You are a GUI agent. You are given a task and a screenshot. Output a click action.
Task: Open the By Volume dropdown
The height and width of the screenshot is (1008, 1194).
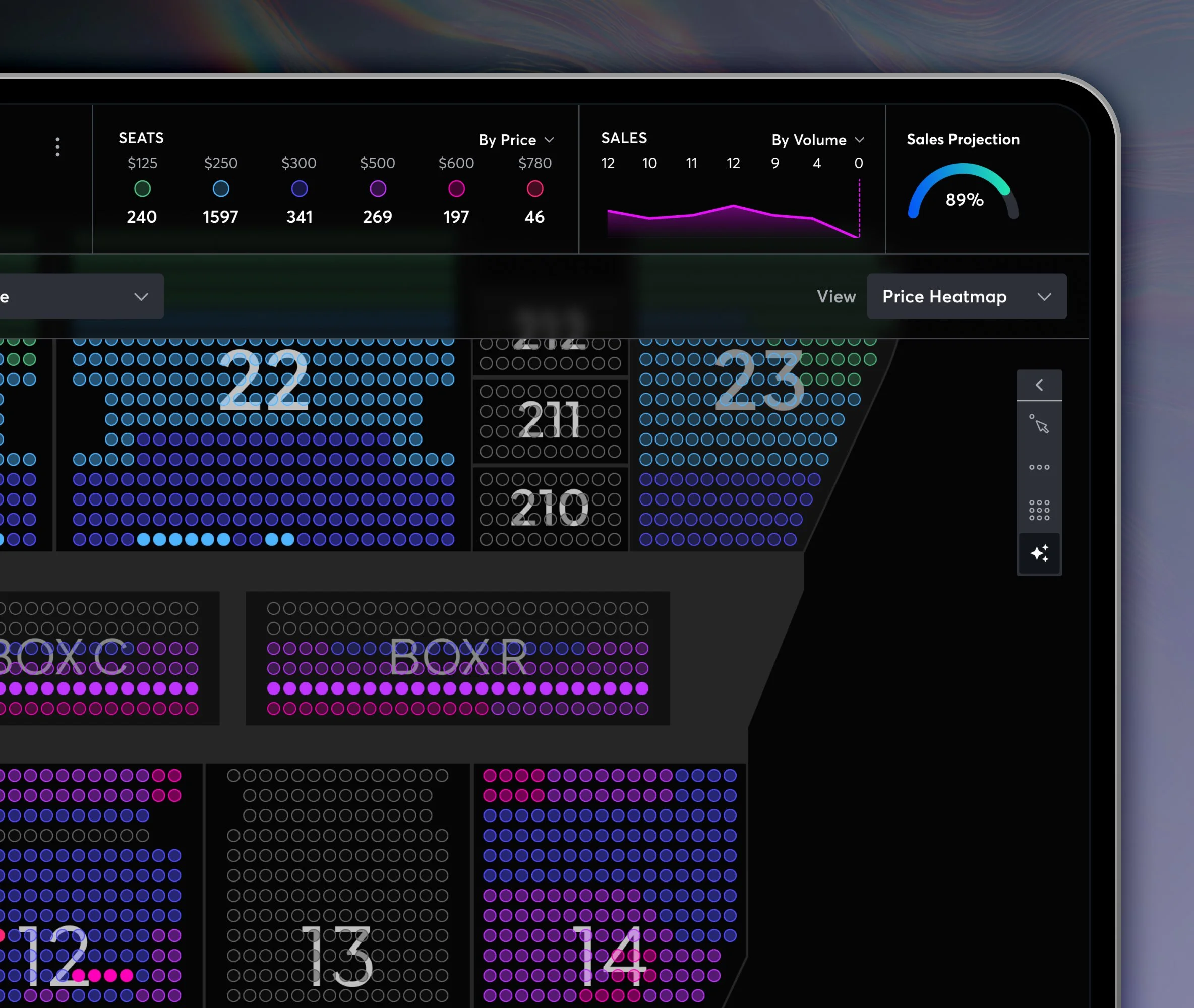817,140
